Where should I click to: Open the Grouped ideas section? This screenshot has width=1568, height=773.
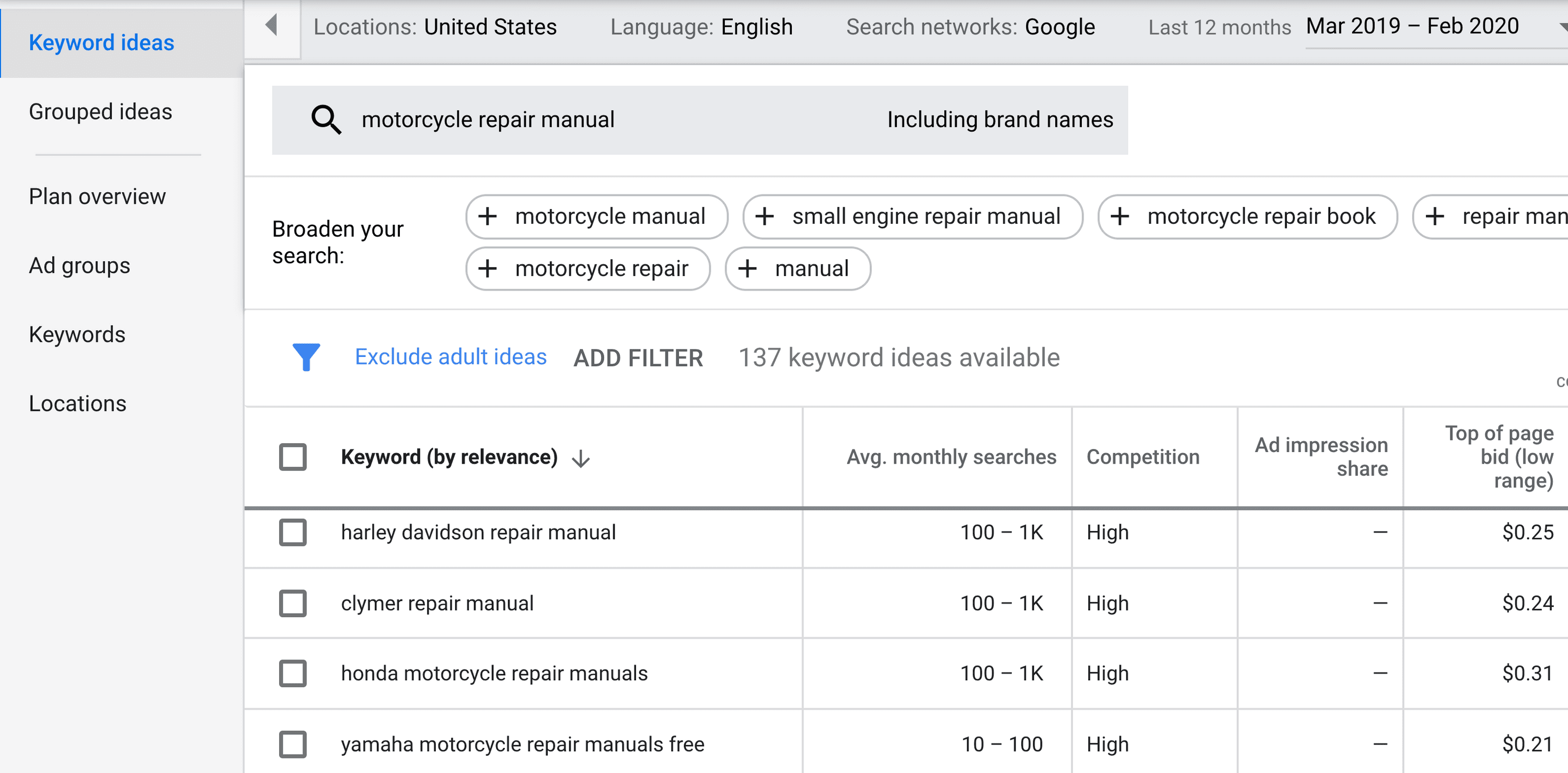pyautogui.click(x=100, y=112)
